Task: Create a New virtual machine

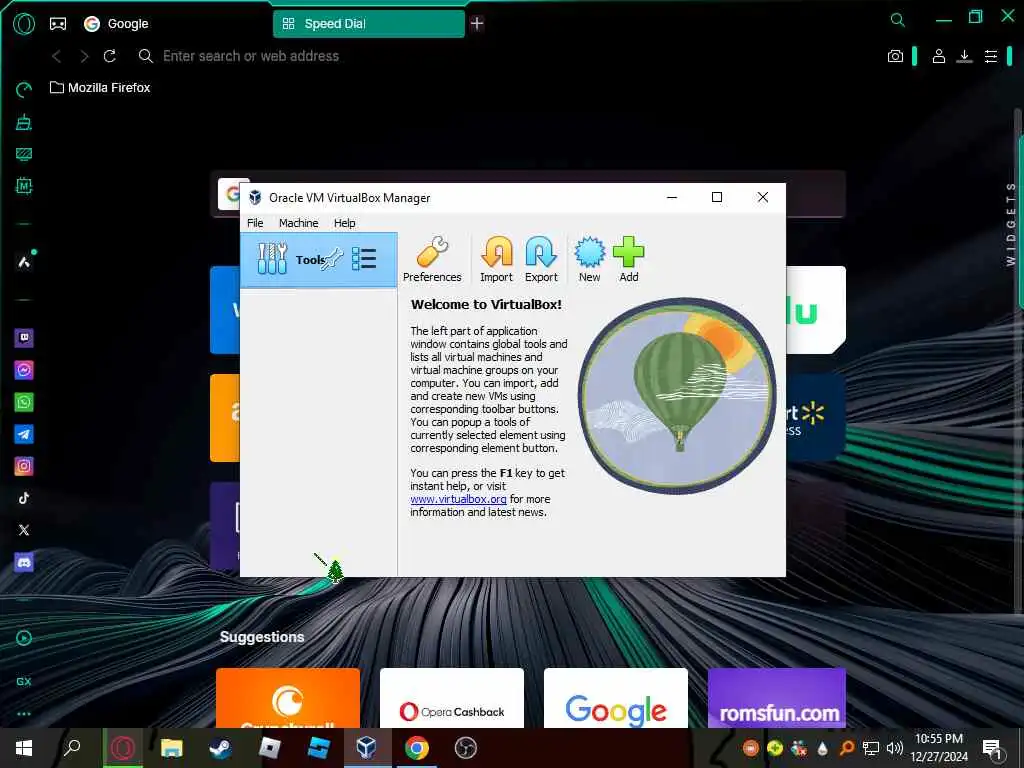Action: tap(589, 259)
